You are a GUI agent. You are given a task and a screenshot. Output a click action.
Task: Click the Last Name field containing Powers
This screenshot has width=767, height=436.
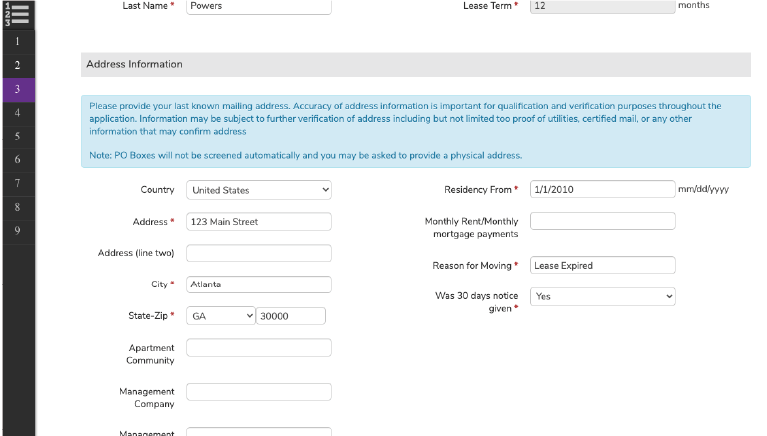[259, 7]
